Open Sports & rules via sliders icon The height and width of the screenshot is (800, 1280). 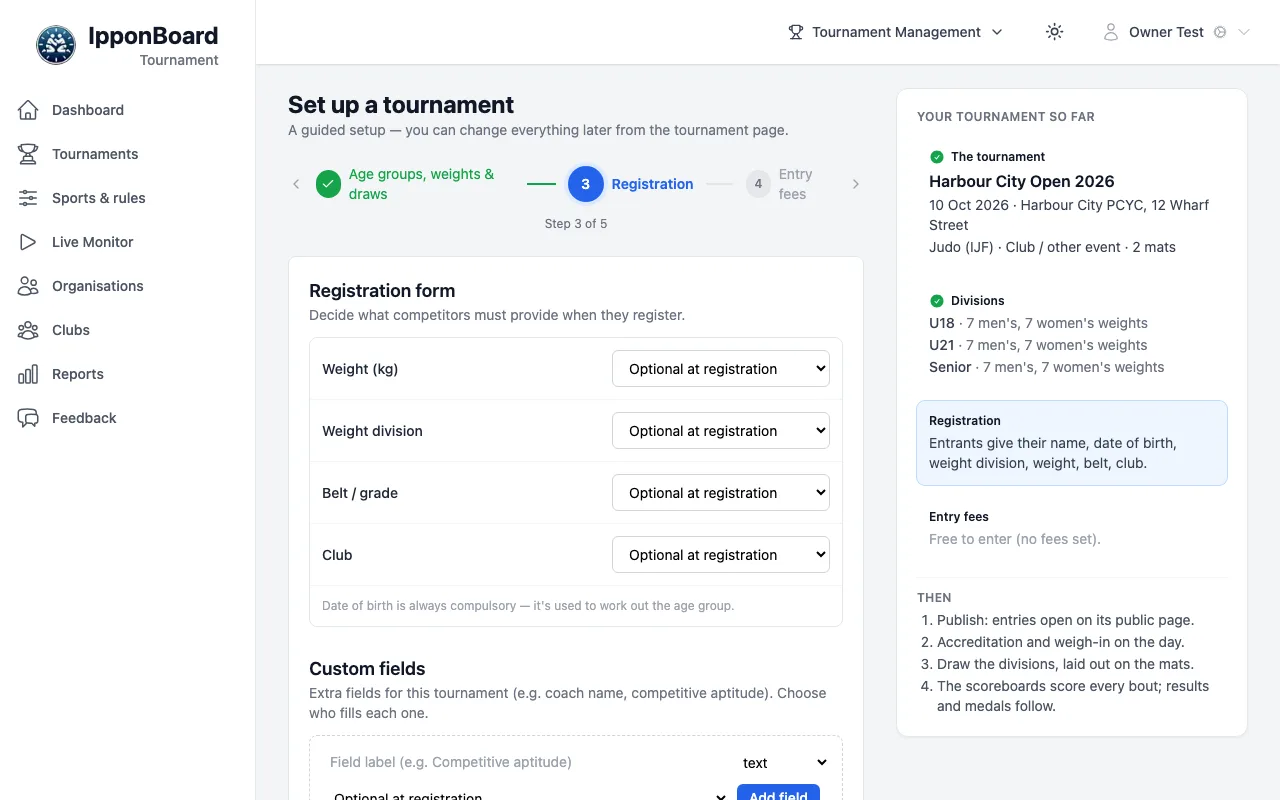tap(28, 198)
